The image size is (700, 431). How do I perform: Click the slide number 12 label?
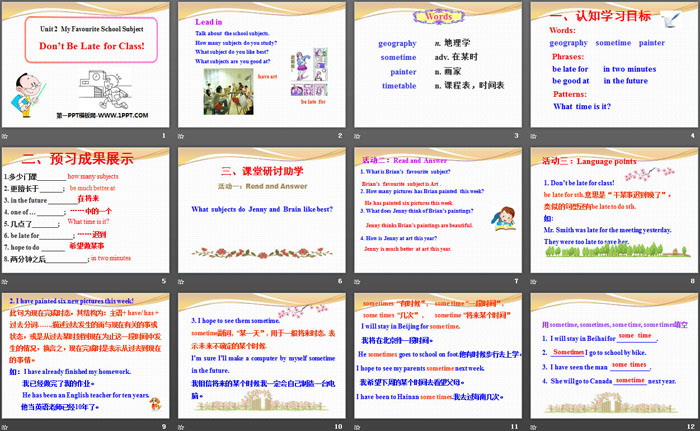[691, 427]
